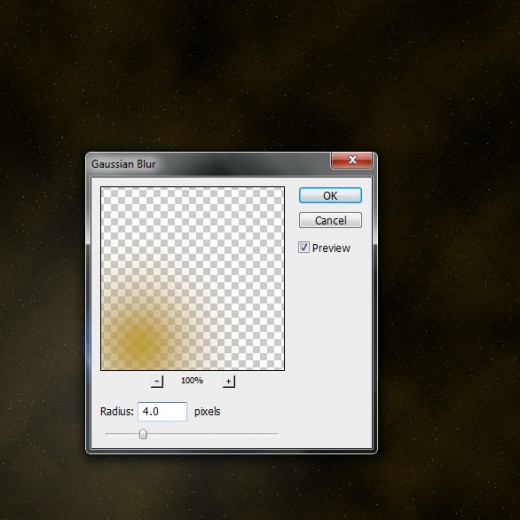Image resolution: width=520 pixels, height=520 pixels.
Task: Confirm the blur with the OK button
Action: point(330,195)
